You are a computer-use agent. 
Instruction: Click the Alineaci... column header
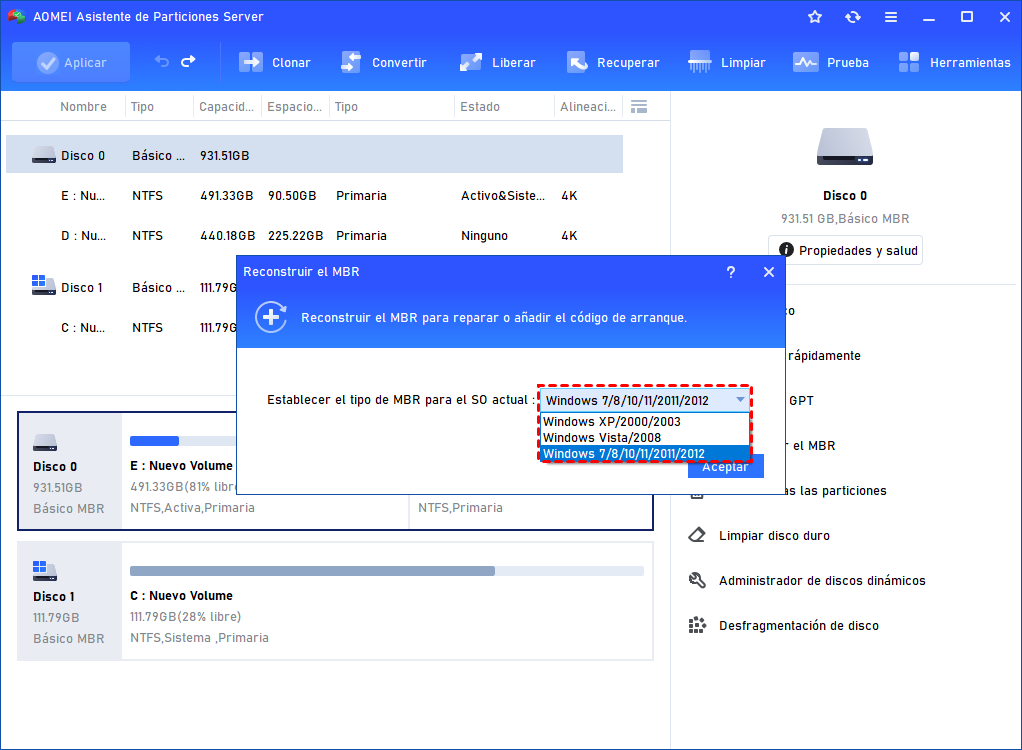[x=588, y=107]
